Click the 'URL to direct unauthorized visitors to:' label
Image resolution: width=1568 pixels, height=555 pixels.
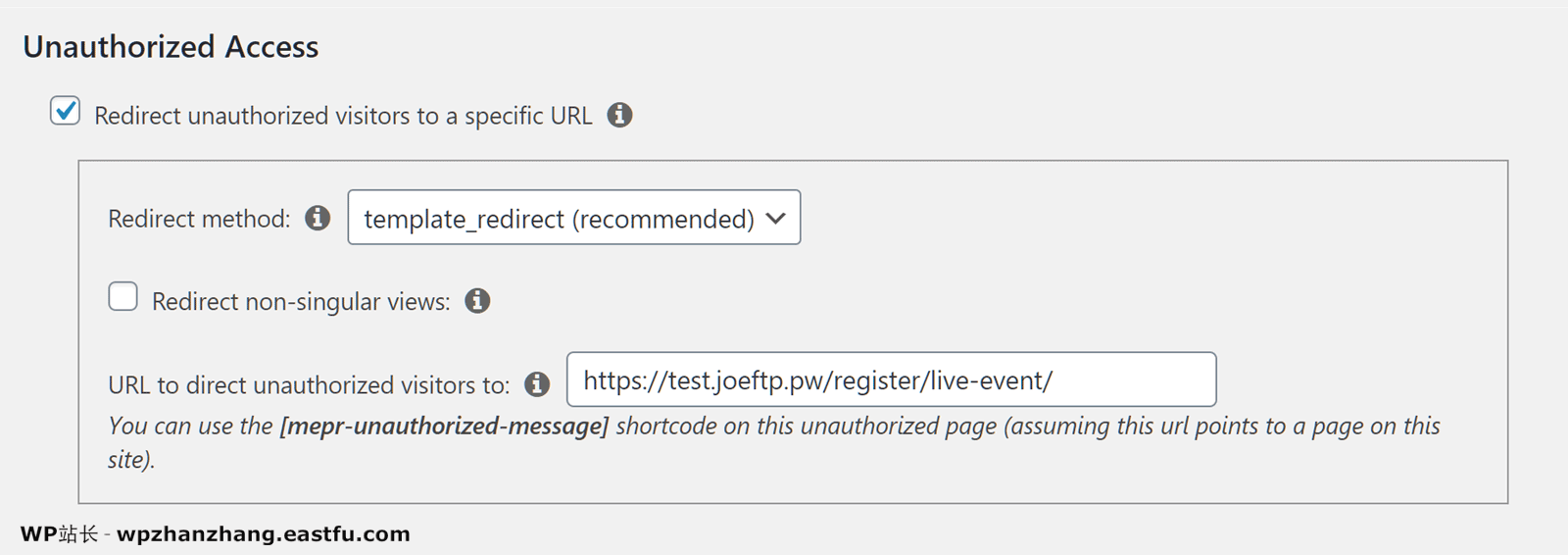[x=309, y=385]
